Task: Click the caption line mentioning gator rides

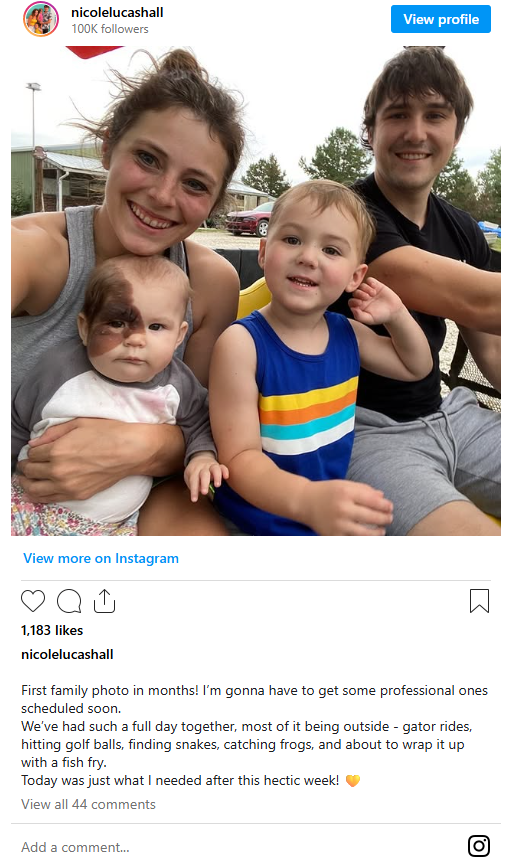Action: 246,726
